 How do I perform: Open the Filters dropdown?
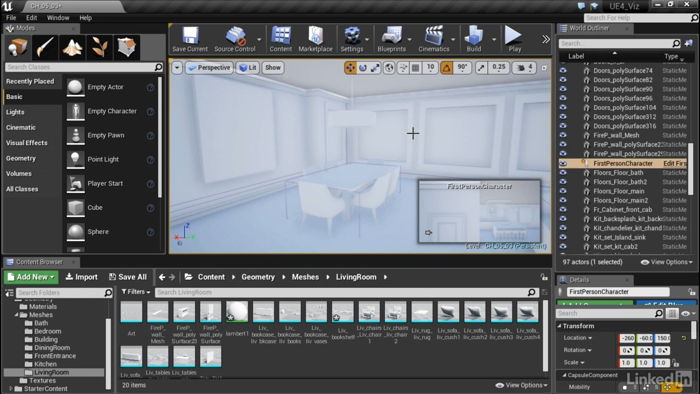(136, 292)
